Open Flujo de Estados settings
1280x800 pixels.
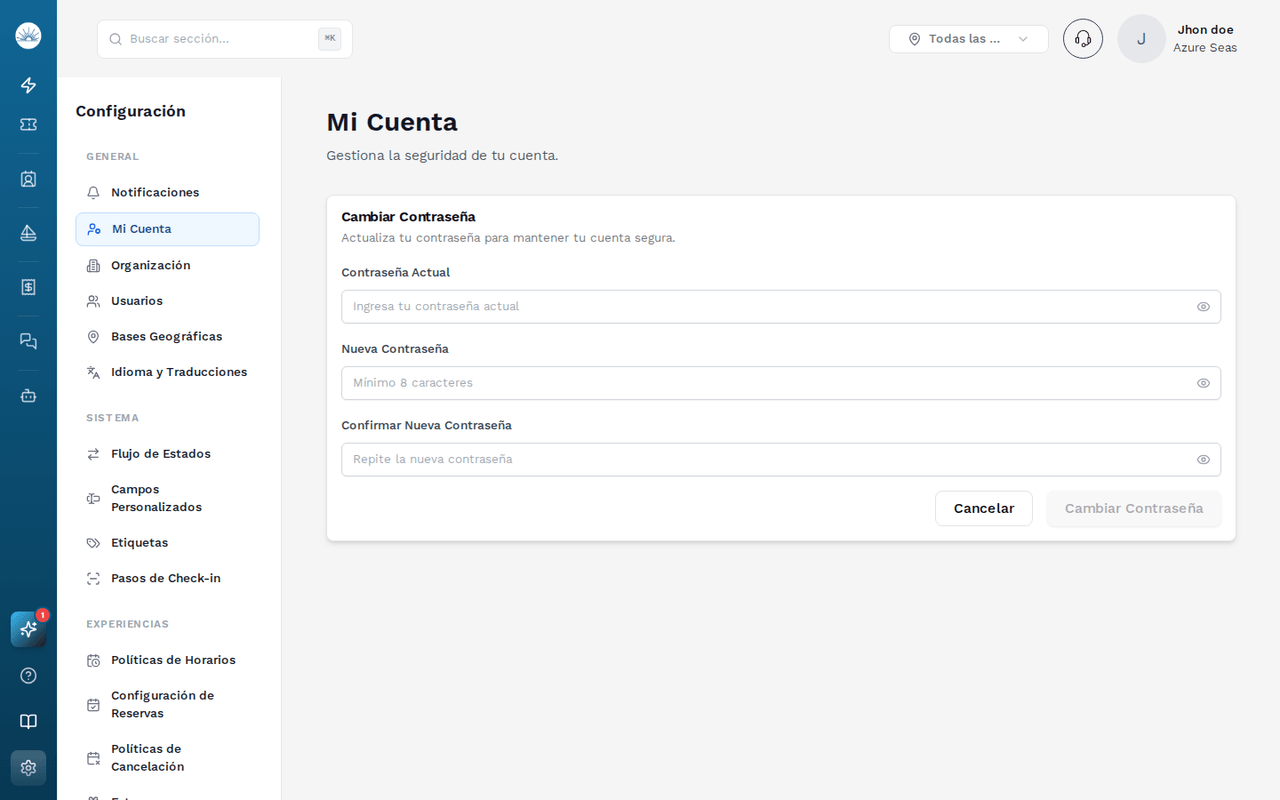(x=167, y=454)
